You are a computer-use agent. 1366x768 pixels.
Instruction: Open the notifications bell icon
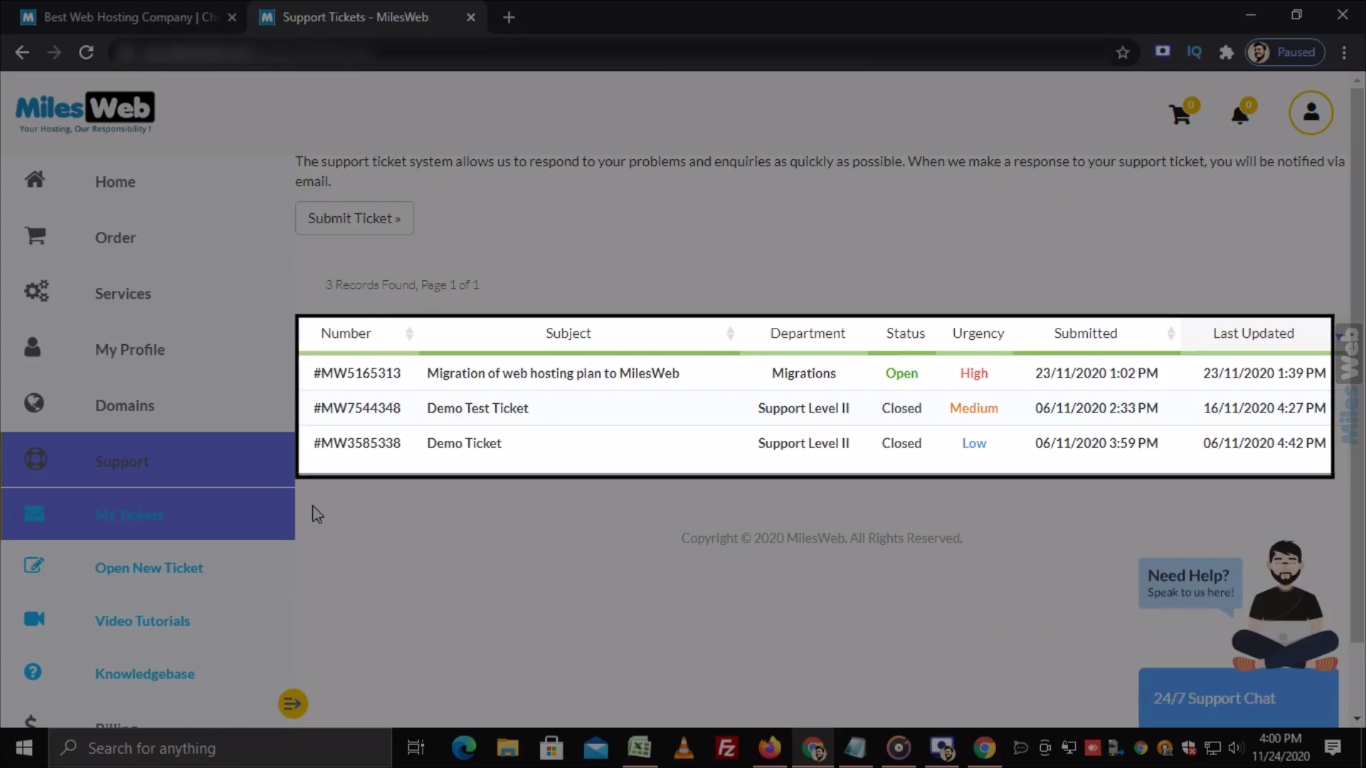1240,114
